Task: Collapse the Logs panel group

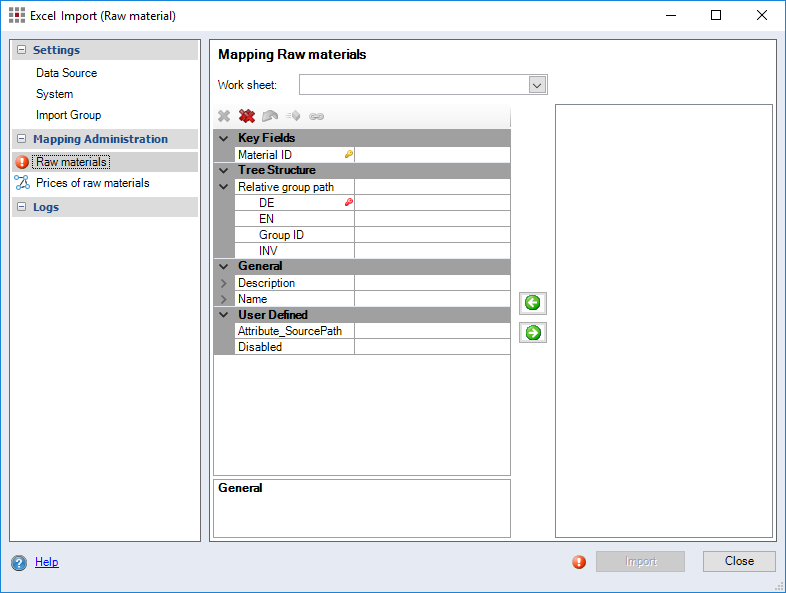Action: pos(22,207)
